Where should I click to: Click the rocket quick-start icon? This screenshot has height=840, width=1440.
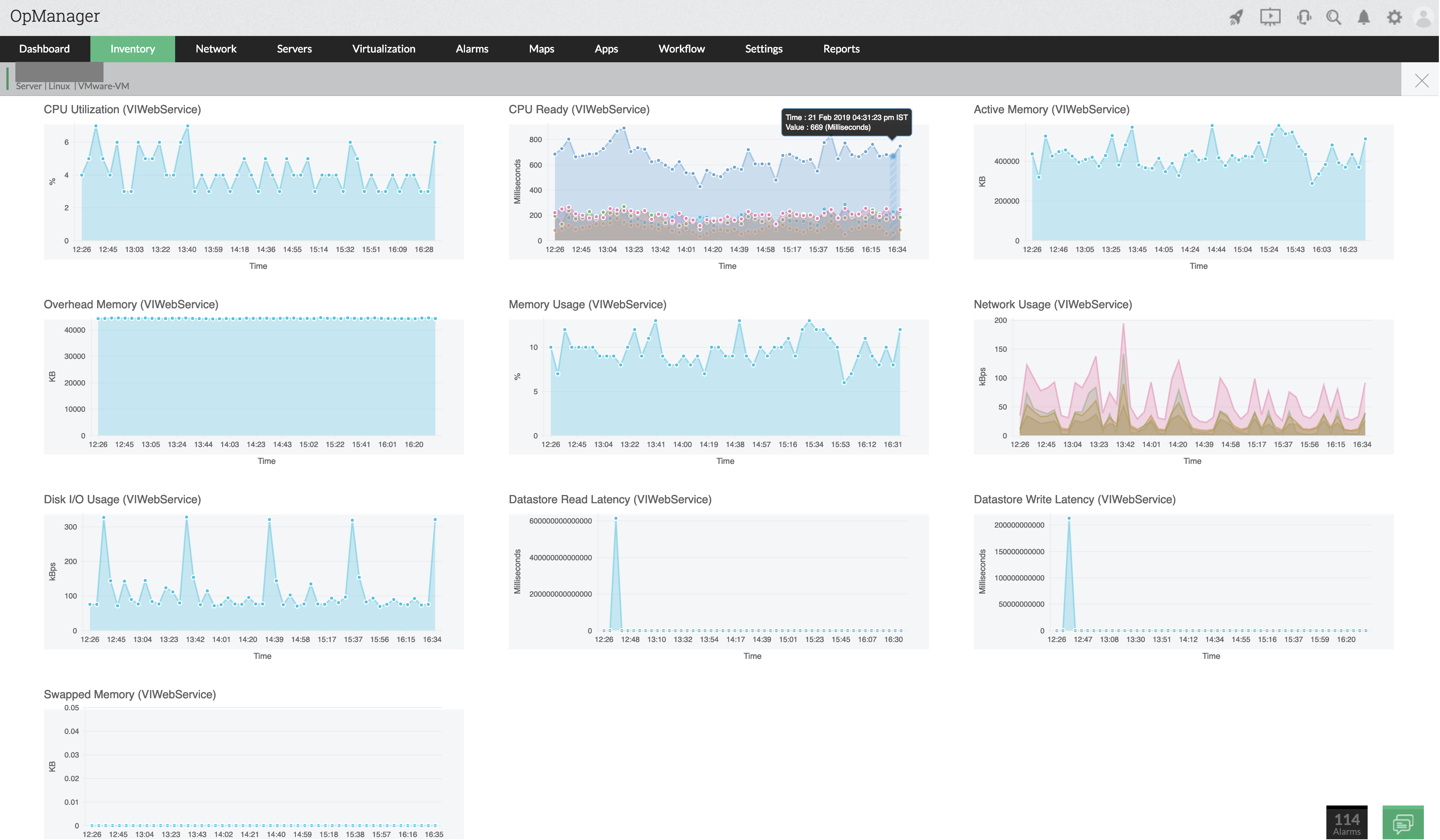coord(1237,17)
